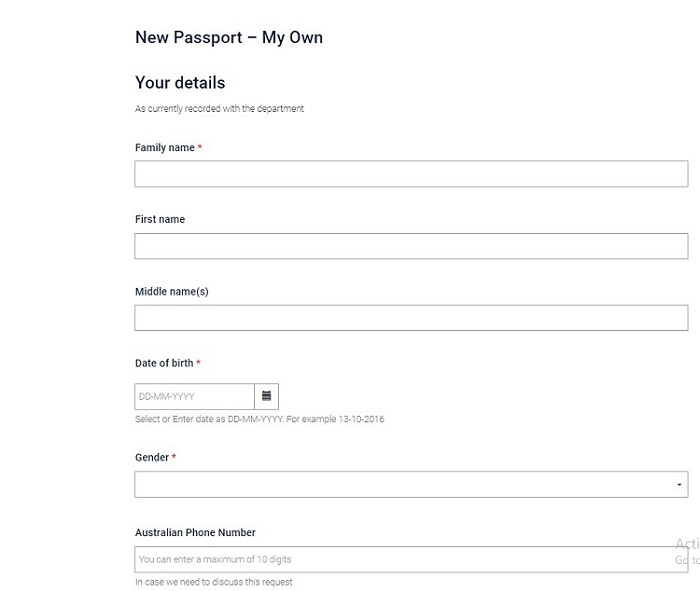Click the Gender field label

point(152,457)
